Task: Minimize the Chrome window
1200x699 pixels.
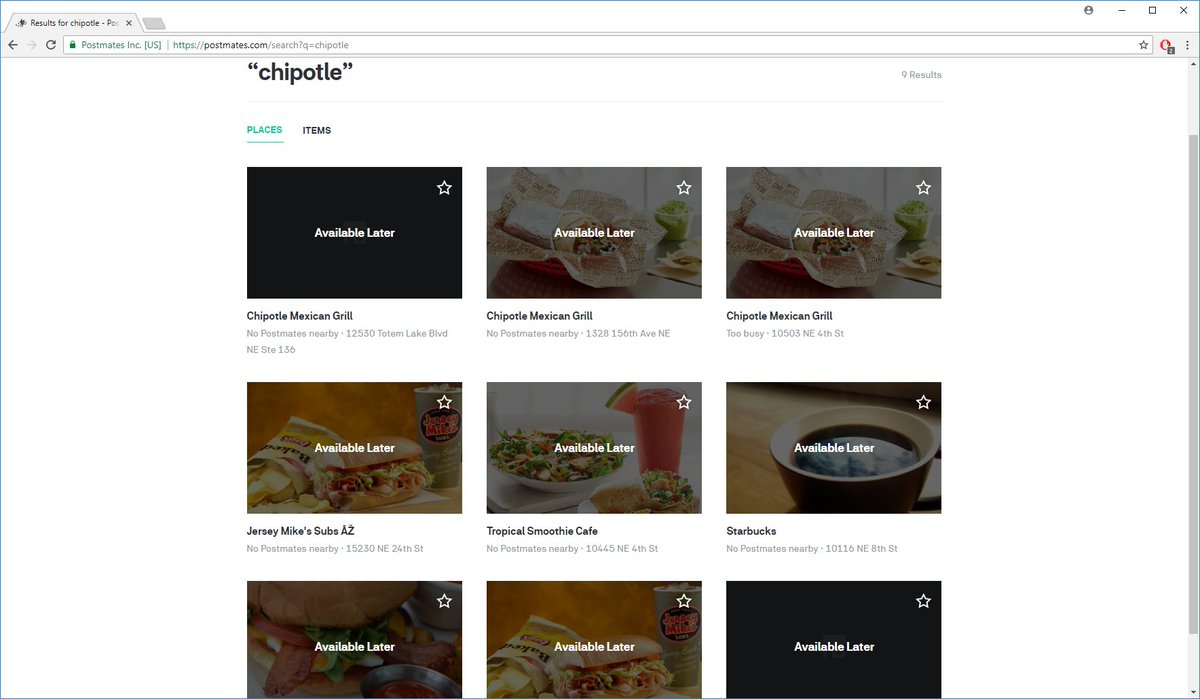Action: (x=1121, y=10)
